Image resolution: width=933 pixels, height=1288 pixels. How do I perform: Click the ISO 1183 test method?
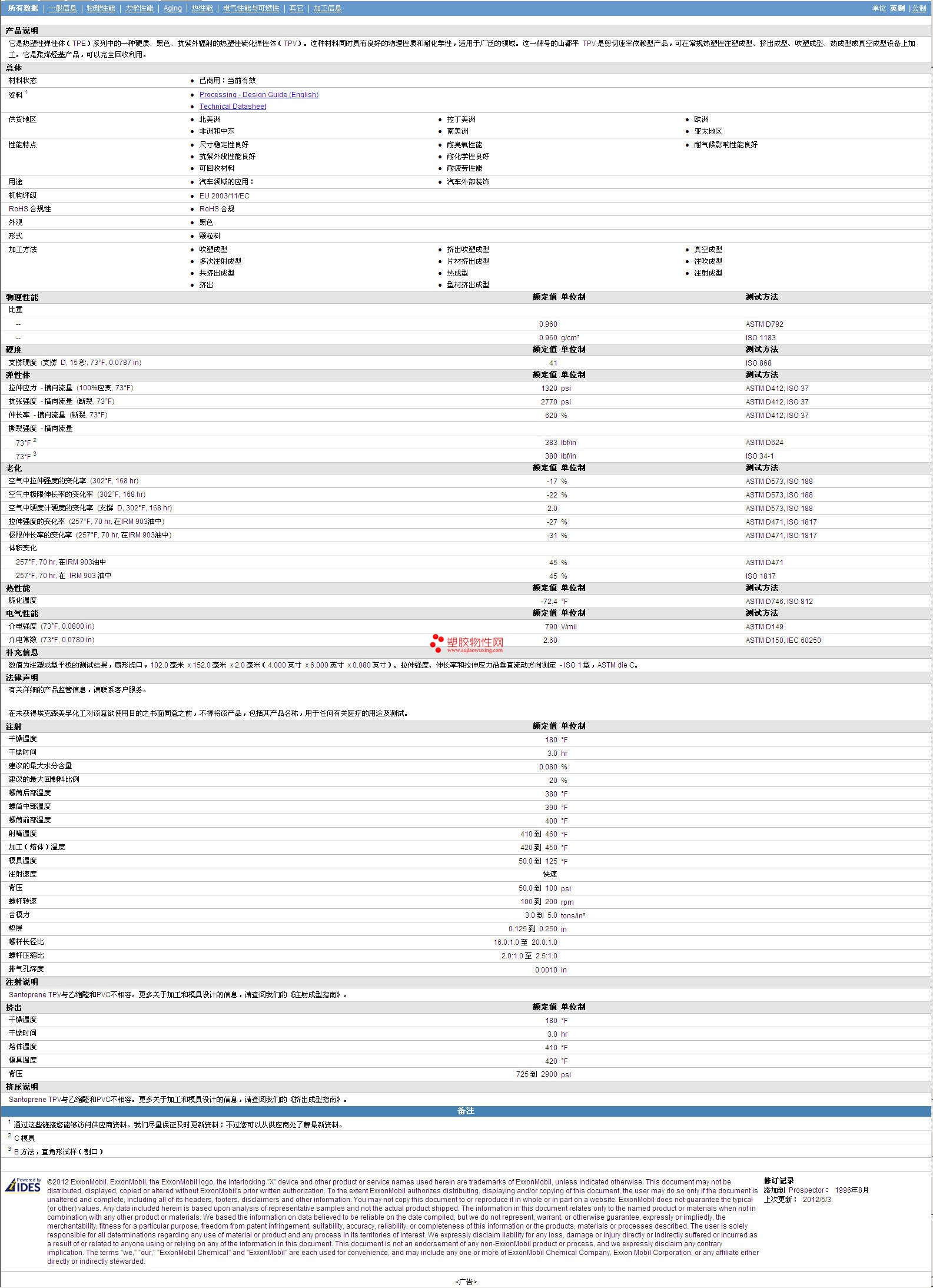click(761, 338)
